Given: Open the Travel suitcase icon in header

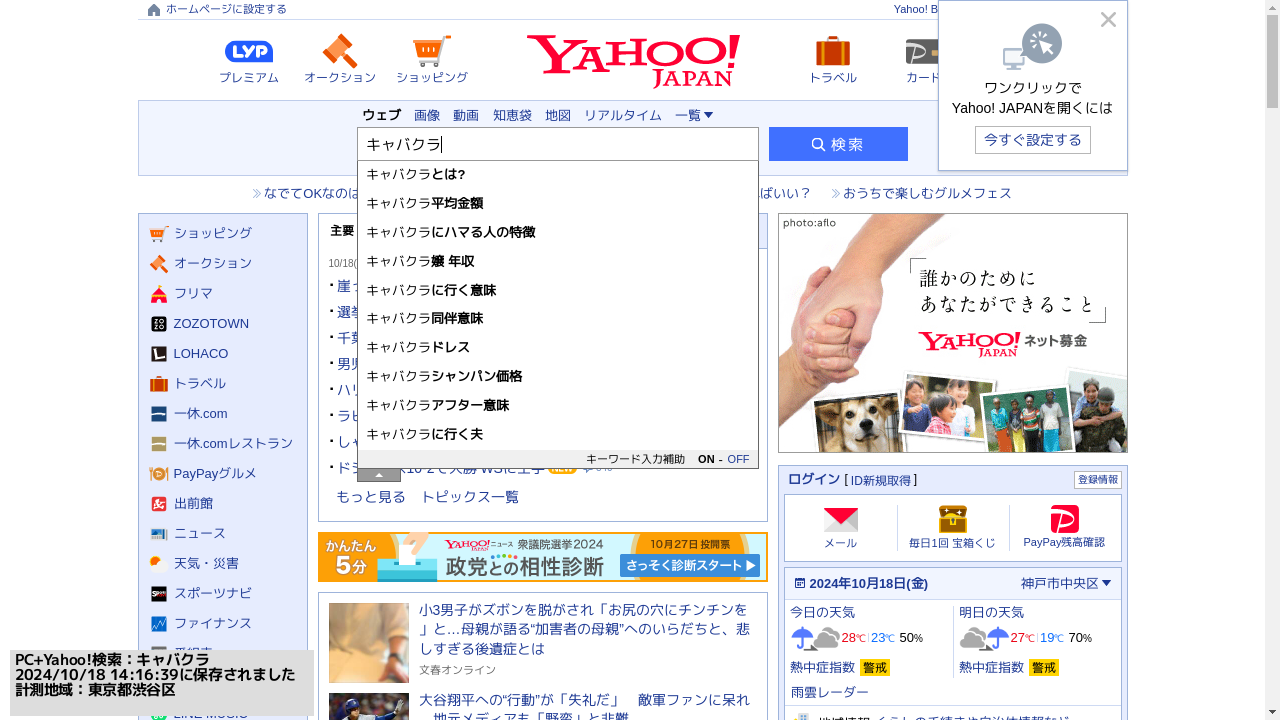Looking at the screenshot, I should point(833,51).
